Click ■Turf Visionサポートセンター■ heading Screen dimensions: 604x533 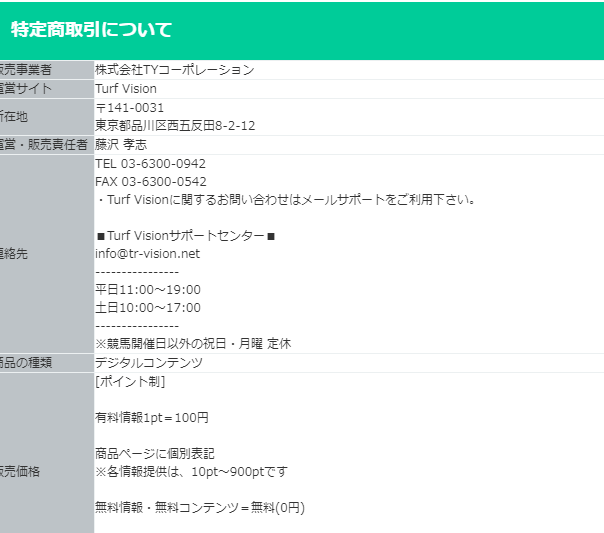click(x=186, y=236)
